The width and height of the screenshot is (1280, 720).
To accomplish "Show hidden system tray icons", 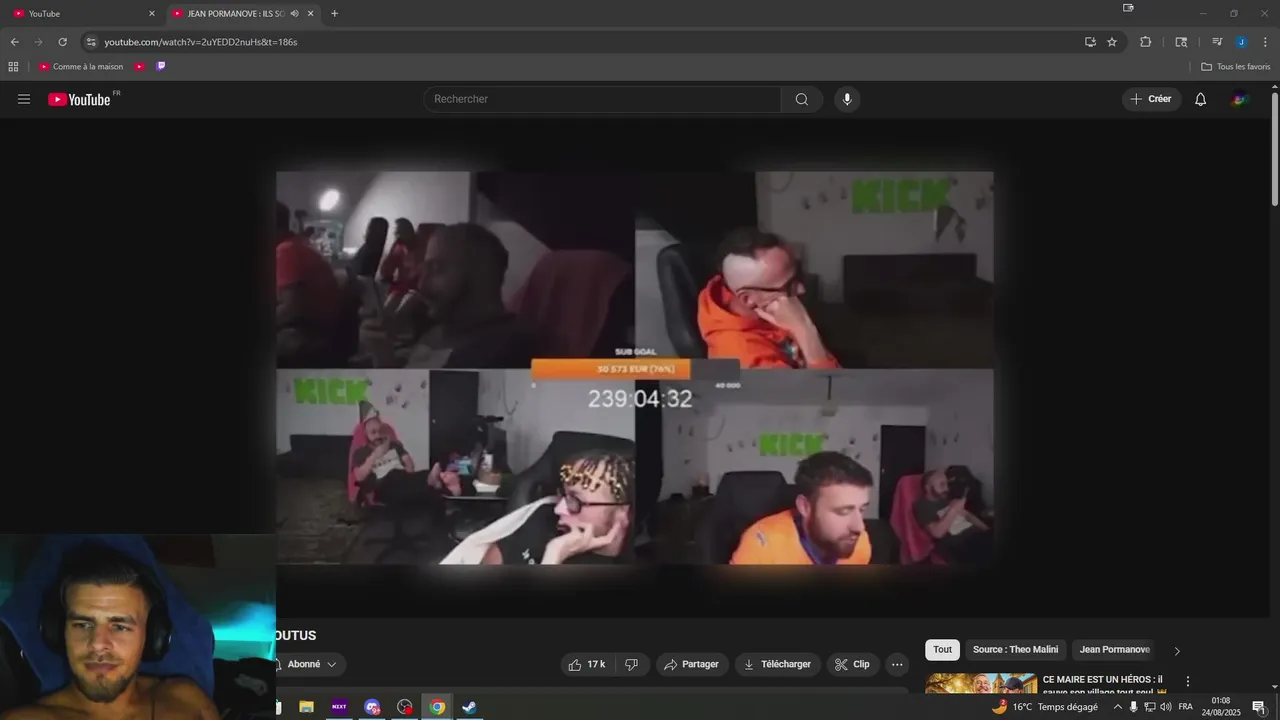I will click(1118, 707).
